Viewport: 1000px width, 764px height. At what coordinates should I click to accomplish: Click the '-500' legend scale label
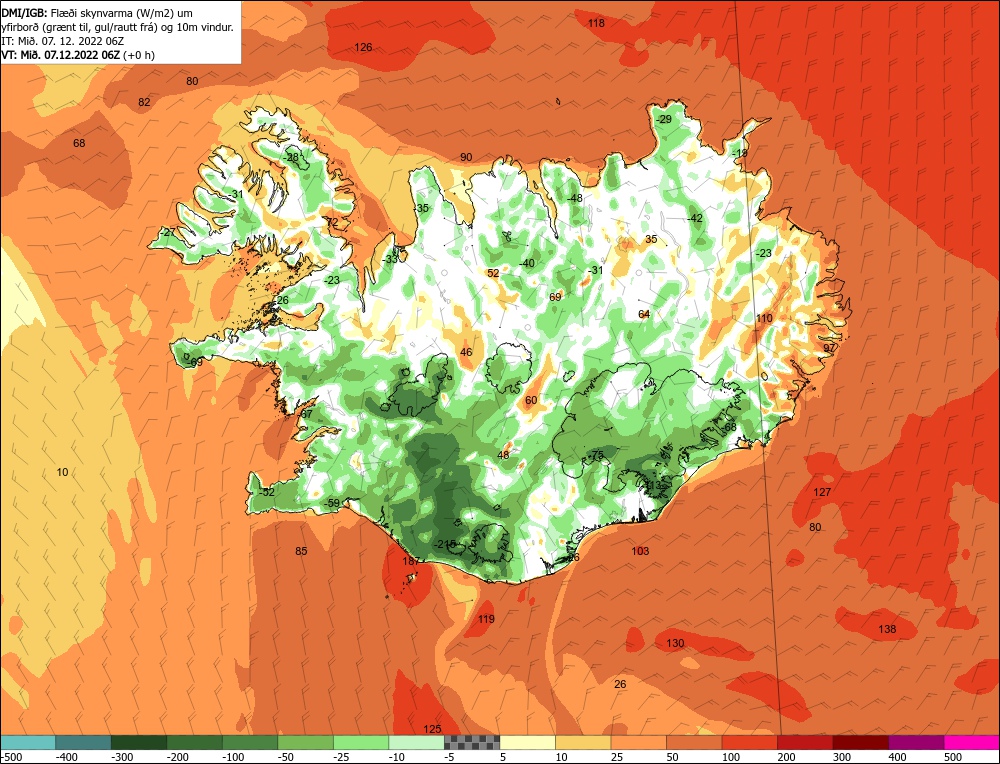click(11, 757)
